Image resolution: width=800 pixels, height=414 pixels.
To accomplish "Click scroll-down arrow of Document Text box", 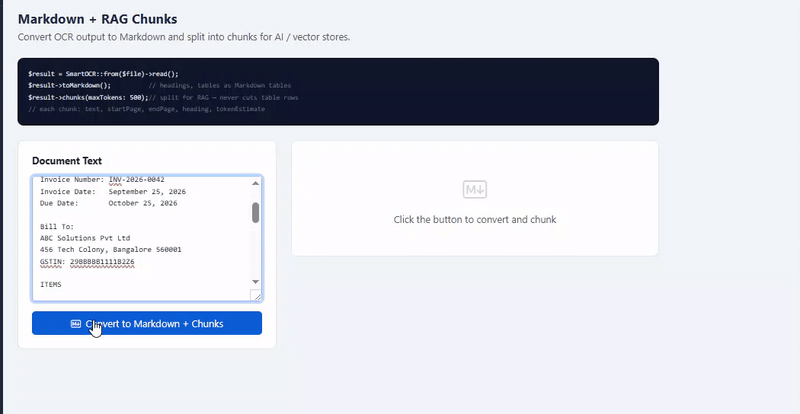I will [256, 282].
